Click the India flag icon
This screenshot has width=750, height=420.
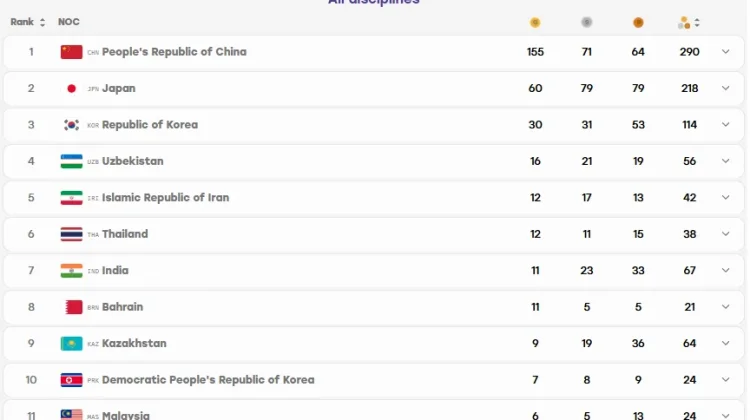[x=71, y=271]
